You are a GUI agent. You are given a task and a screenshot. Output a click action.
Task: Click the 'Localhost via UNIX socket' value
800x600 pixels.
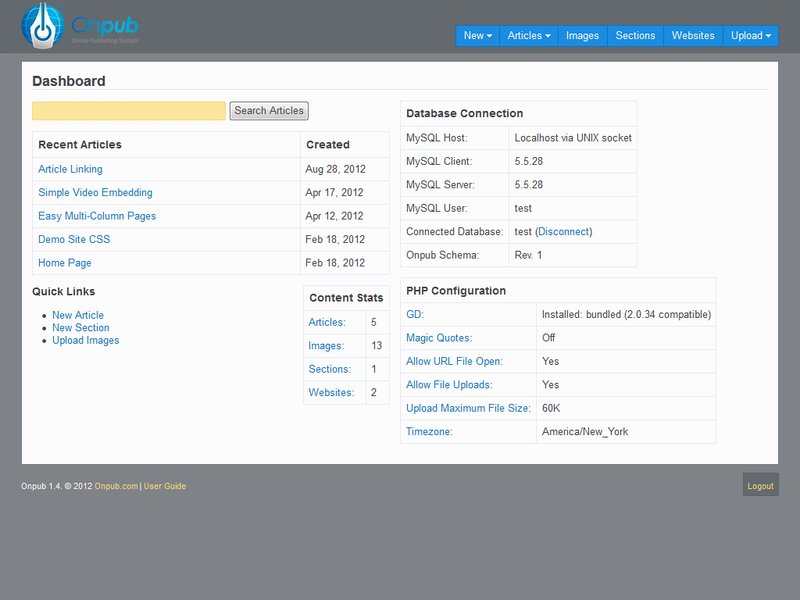click(573, 138)
